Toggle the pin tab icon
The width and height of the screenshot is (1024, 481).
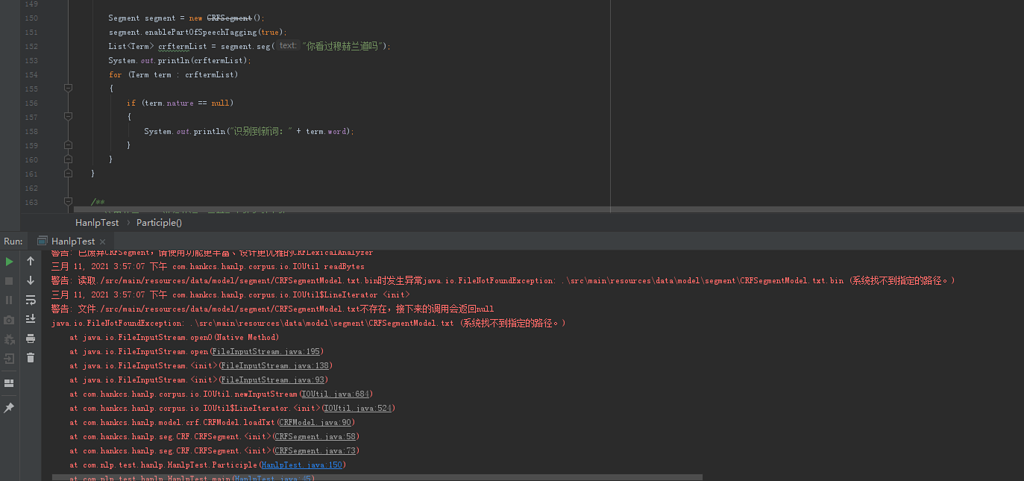[9, 408]
